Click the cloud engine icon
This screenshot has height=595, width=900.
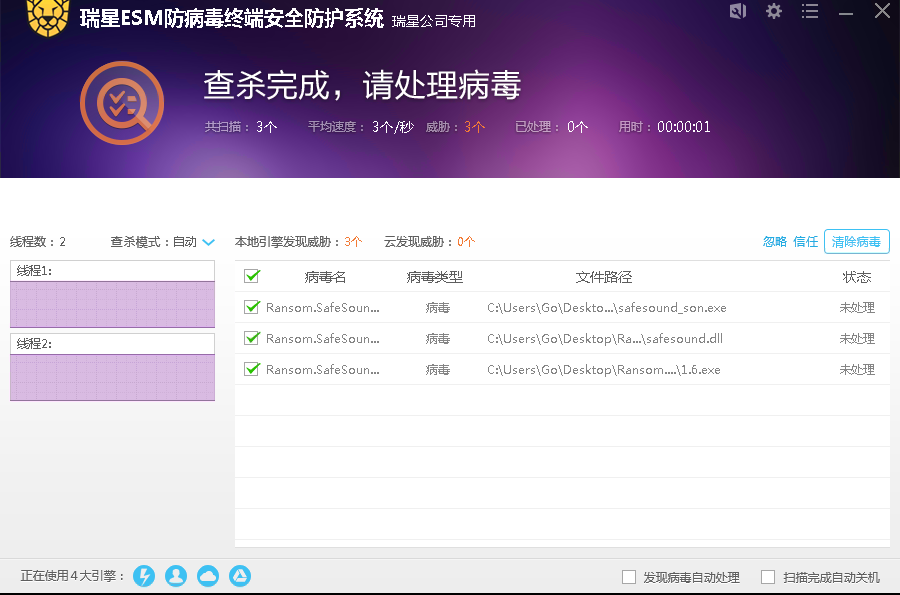pyautogui.click(x=208, y=576)
